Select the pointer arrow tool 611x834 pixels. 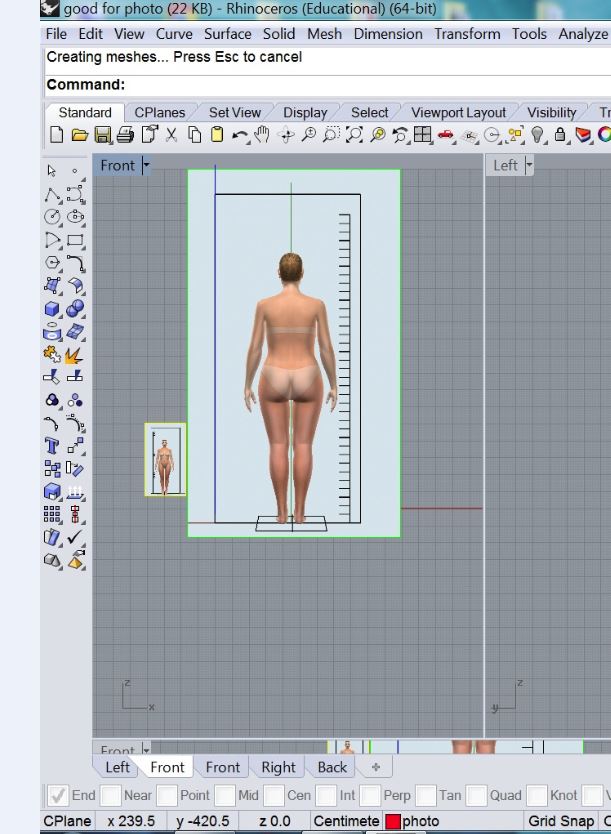point(52,171)
